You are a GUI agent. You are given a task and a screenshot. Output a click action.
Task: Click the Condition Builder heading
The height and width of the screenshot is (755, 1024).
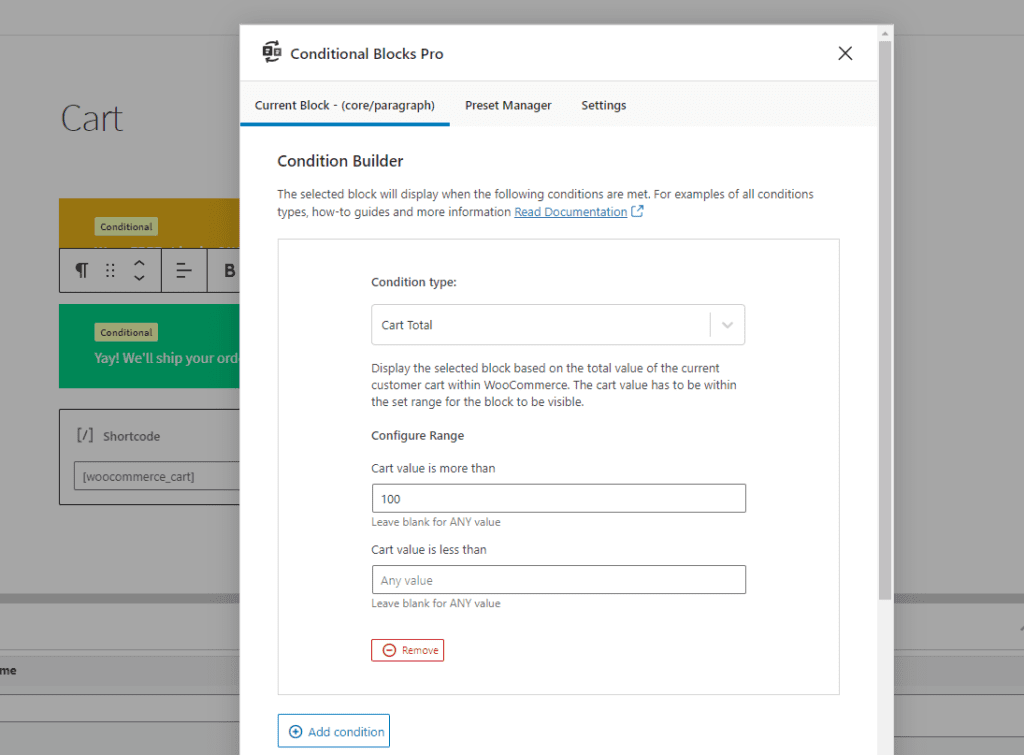[x=340, y=161]
